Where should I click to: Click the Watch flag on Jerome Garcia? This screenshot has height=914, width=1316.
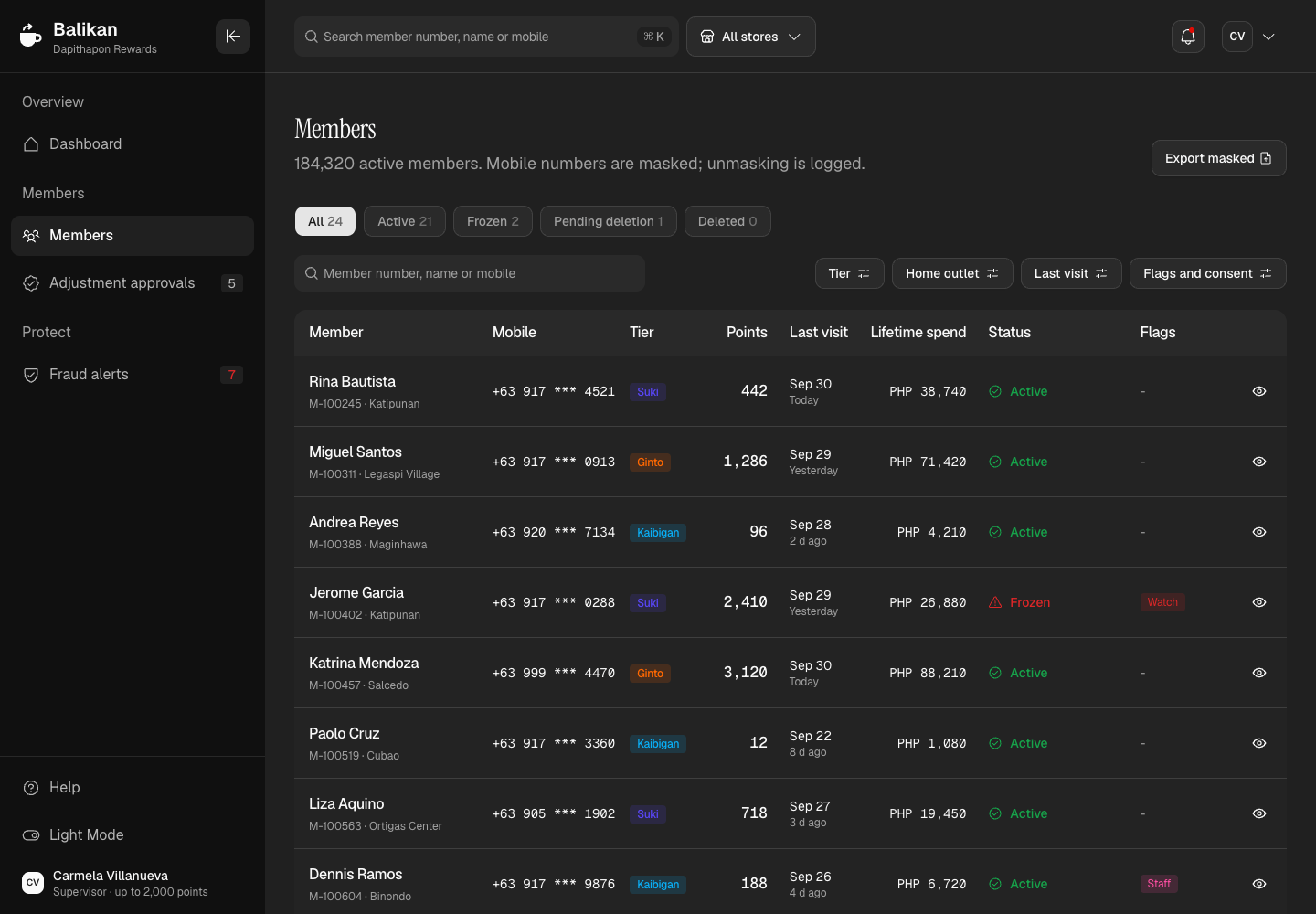pyautogui.click(x=1162, y=602)
